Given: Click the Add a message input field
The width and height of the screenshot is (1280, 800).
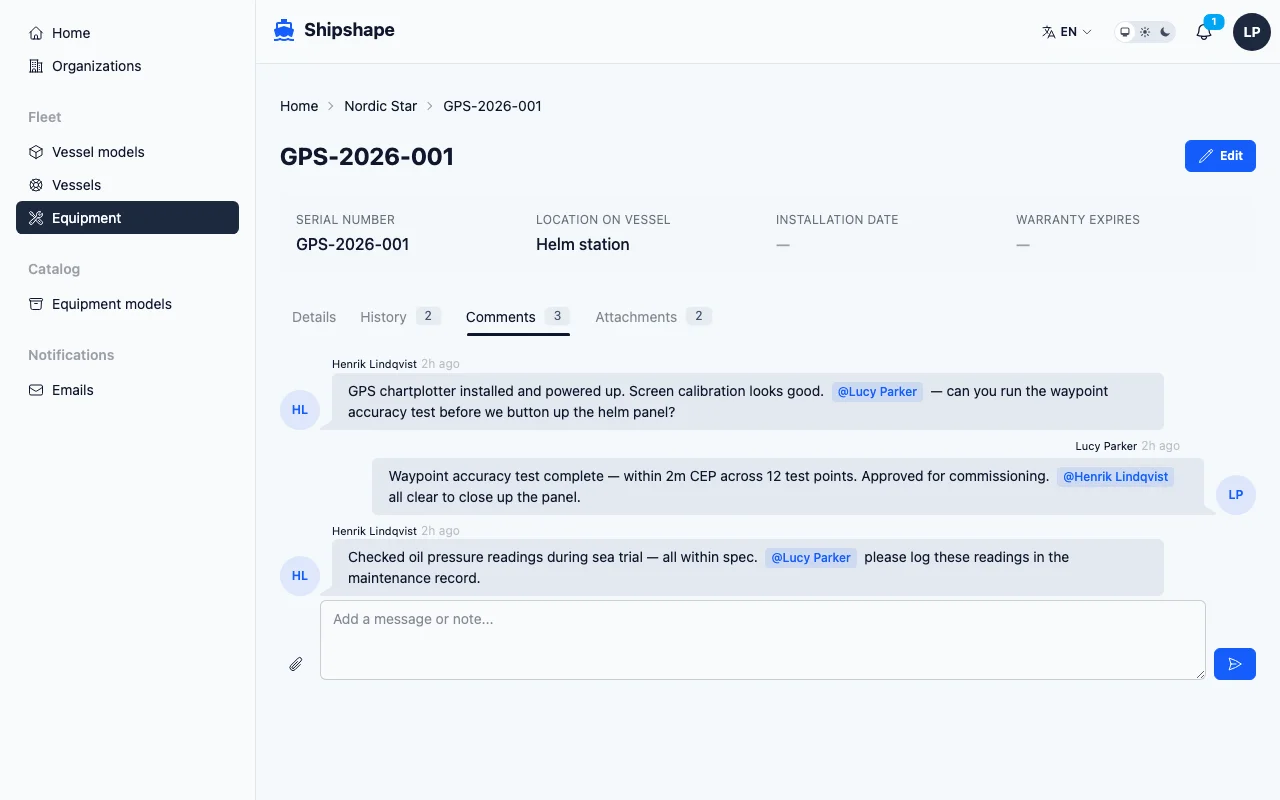Looking at the screenshot, I should [x=762, y=639].
